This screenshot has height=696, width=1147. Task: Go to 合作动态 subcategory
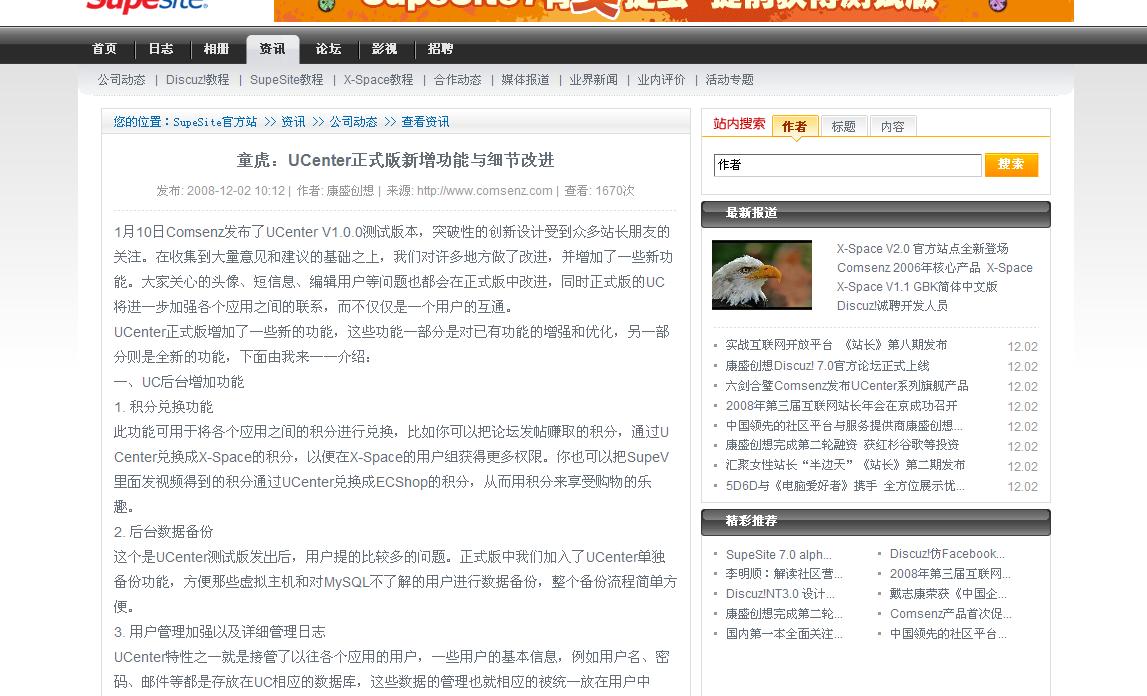coord(457,80)
